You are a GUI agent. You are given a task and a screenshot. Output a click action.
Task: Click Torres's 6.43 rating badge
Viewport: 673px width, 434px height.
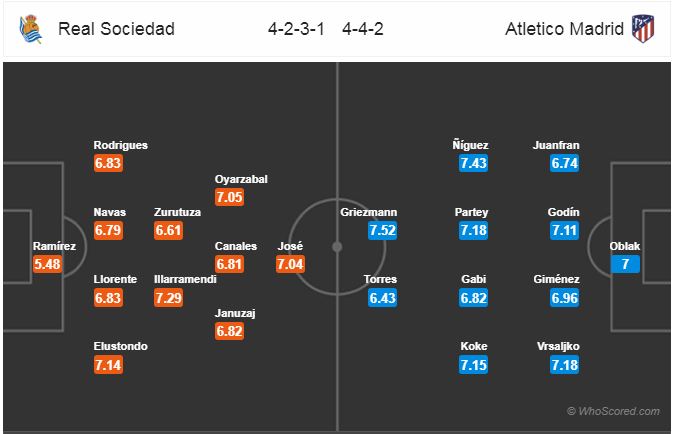tap(384, 298)
